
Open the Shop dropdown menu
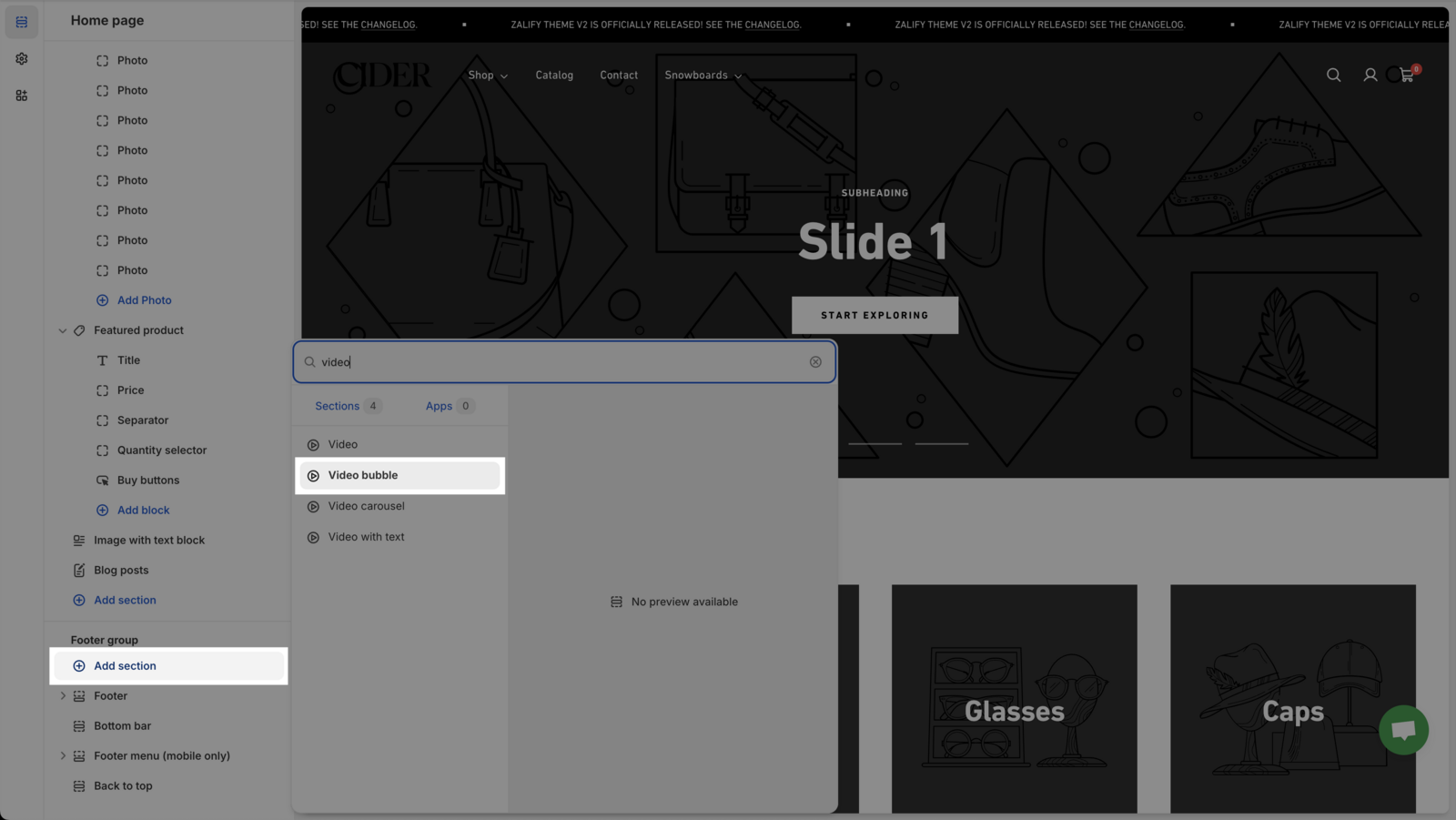(x=488, y=76)
